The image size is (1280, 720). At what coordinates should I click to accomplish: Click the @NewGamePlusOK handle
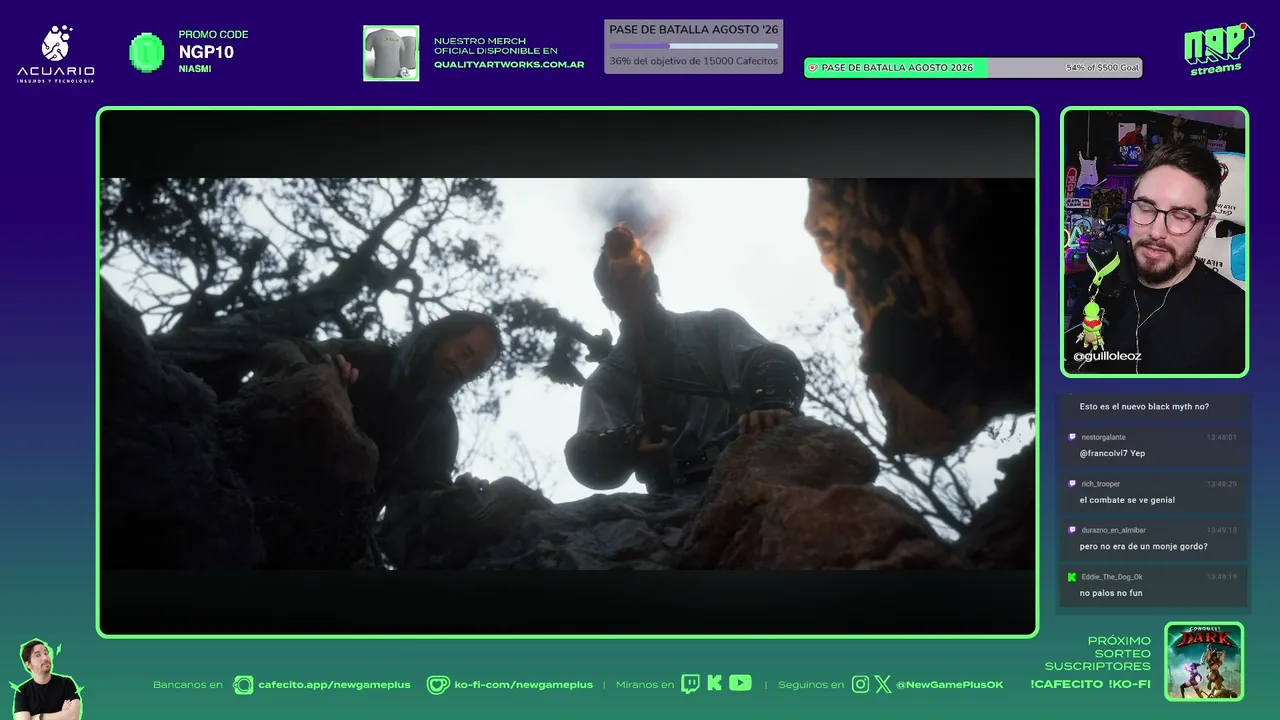[x=950, y=685]
